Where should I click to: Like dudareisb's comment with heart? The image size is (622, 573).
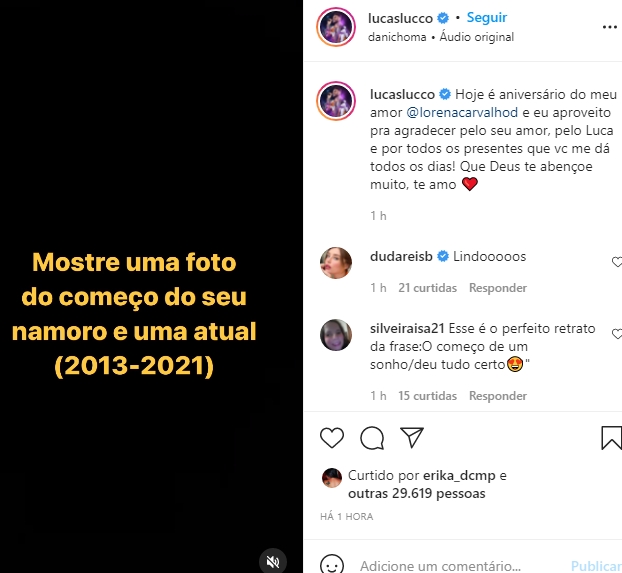click(x=617, y=262)
